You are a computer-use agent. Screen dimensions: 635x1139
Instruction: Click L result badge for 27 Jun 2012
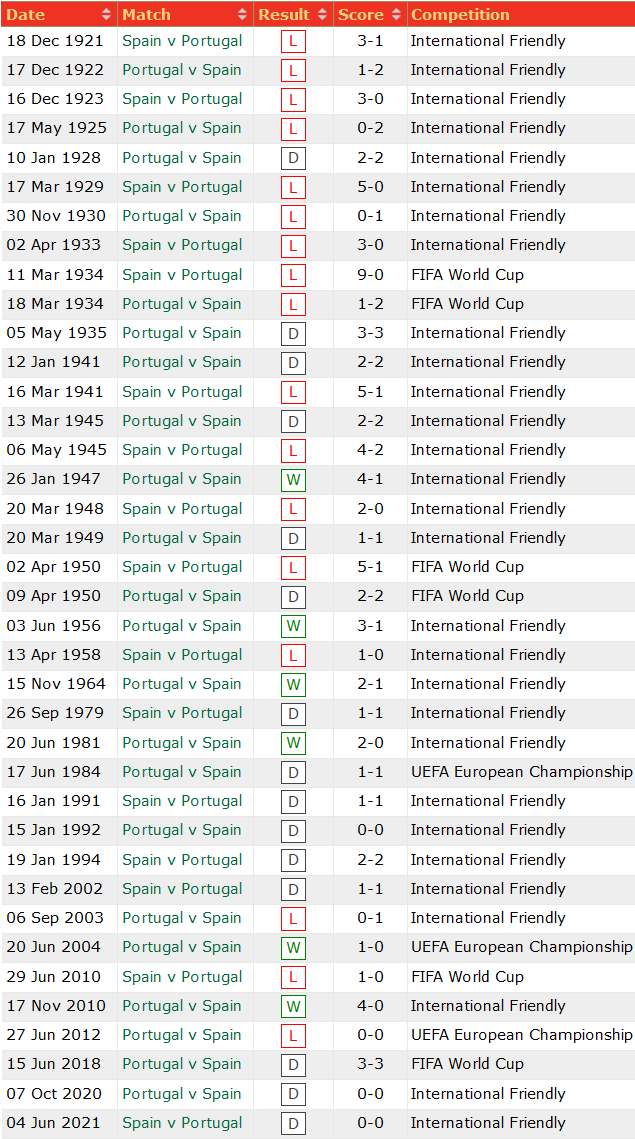pyautogui.click(x=293, y=1035)
